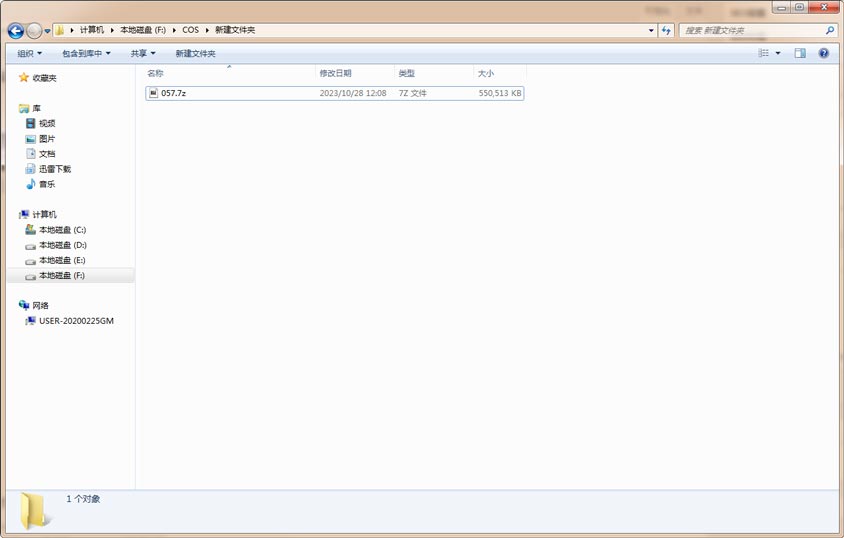Click the change view icon in toolbar
The image size is (844, 538).
click(x=763, y=53)
